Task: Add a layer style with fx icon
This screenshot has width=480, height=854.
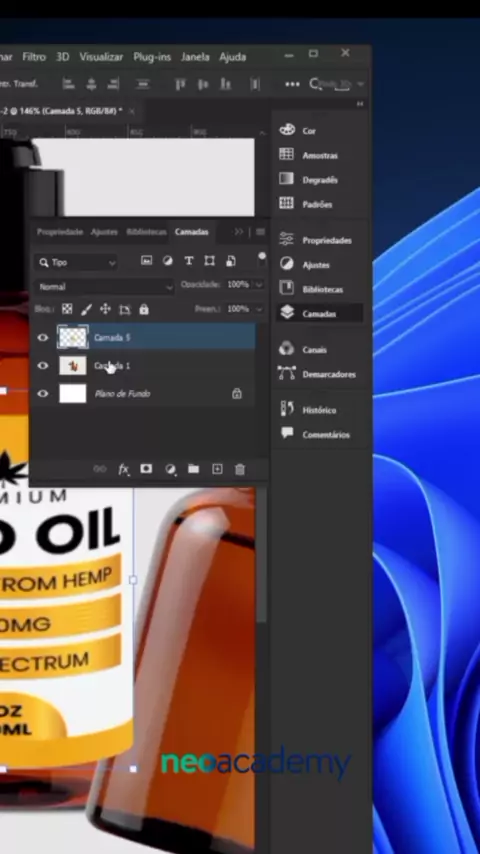Action: [x=124, y=469]
